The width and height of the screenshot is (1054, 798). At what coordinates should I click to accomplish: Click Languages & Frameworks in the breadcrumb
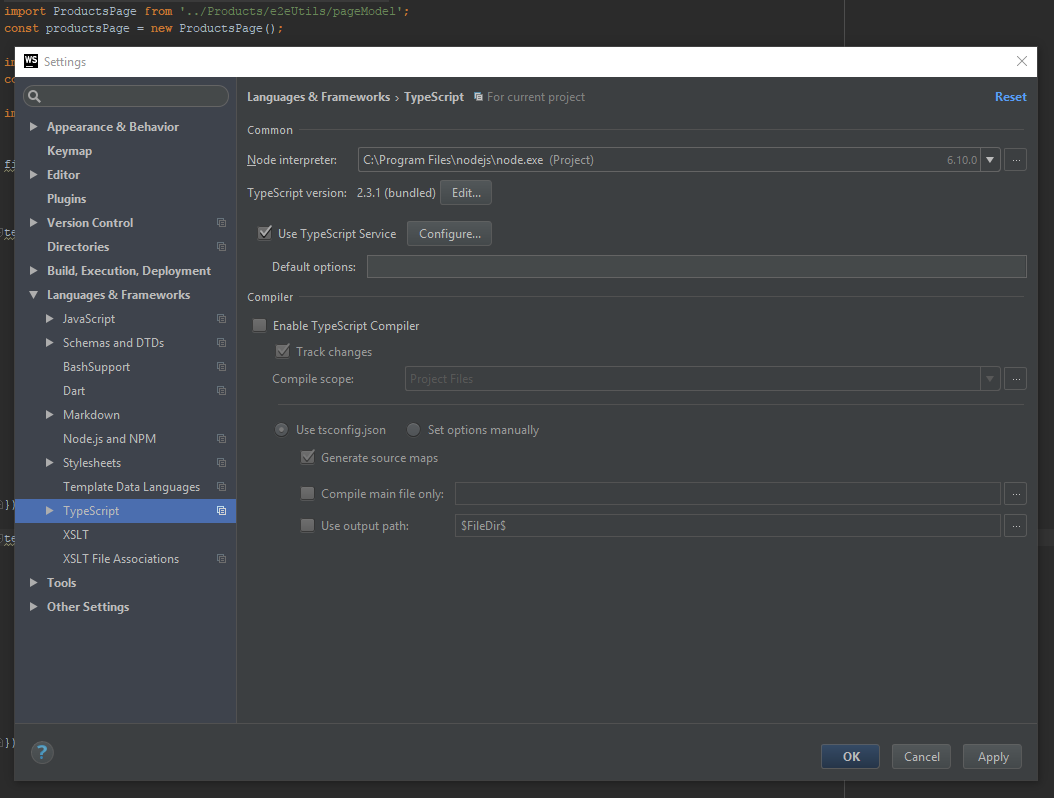(x=318, y=97)
